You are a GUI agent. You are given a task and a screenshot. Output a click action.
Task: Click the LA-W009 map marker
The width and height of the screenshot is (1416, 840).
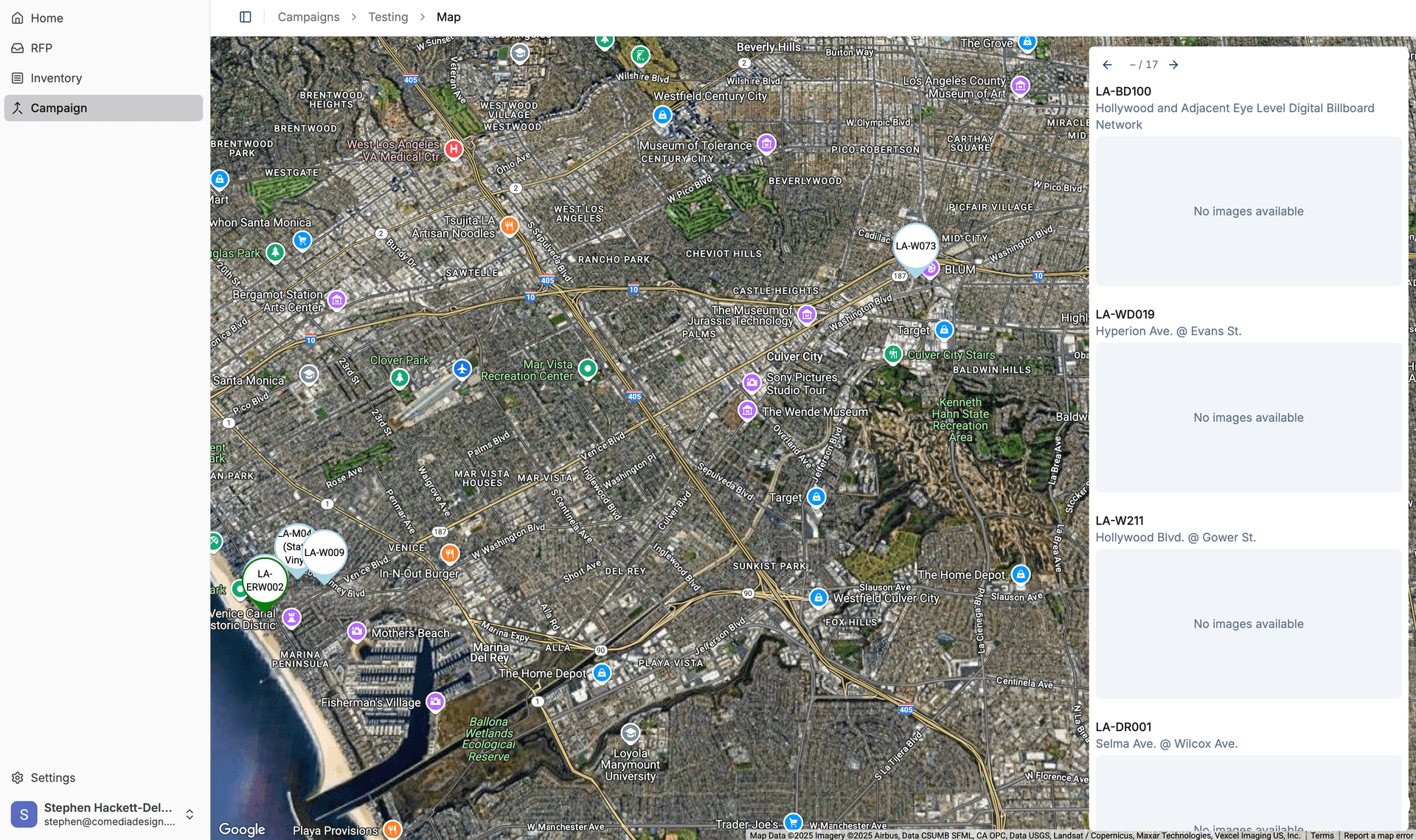324,553
